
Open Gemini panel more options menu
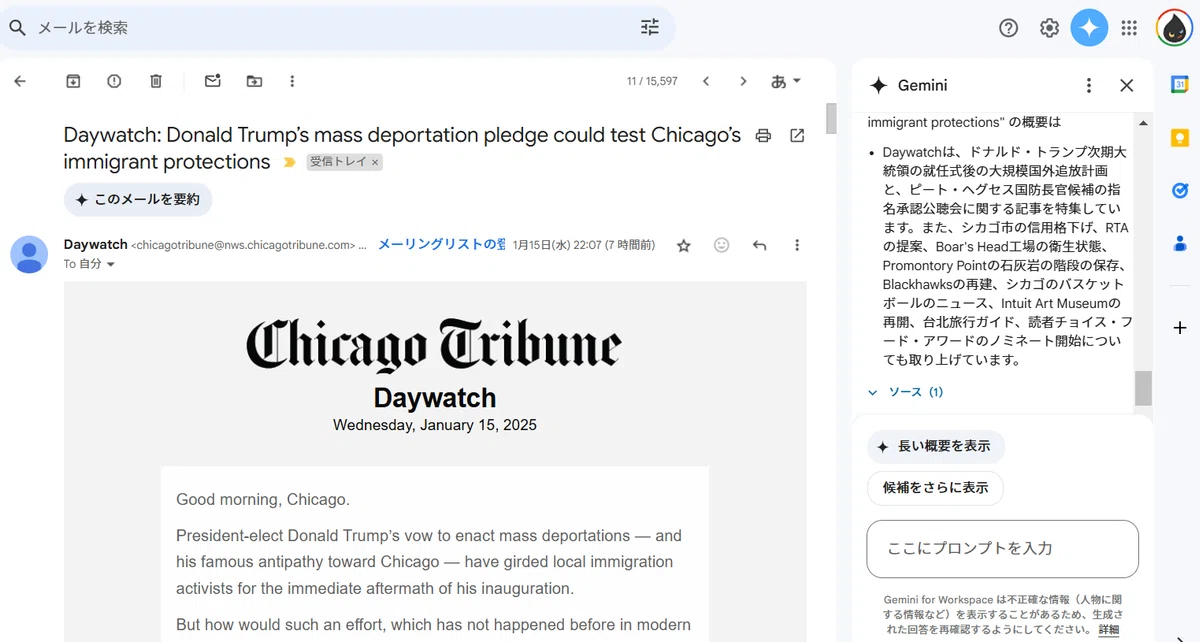coord(1089,86)
